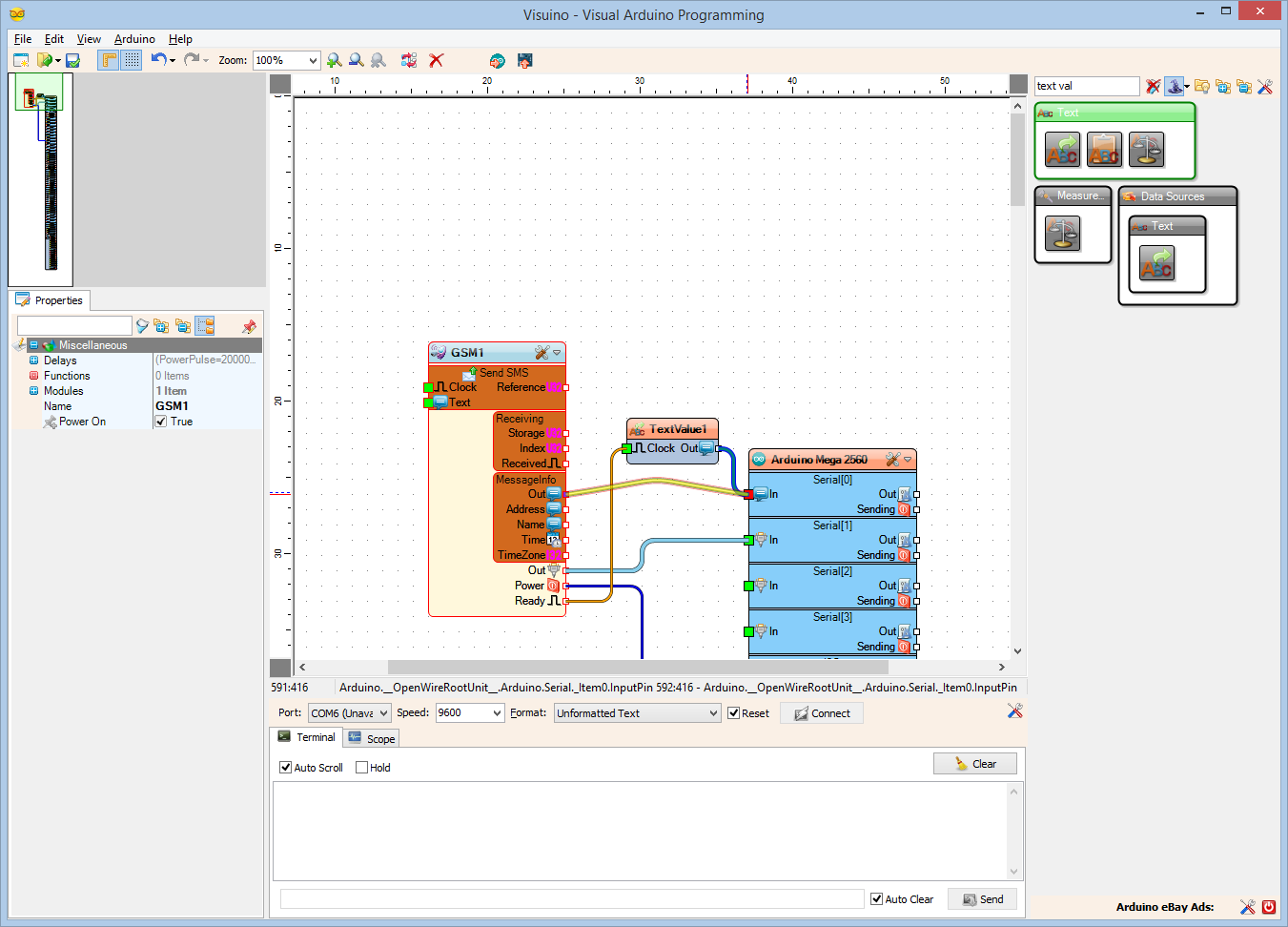Click Text Value component under Data Sources
The width and height of the screenshot is (1288, 927).
1156,263
